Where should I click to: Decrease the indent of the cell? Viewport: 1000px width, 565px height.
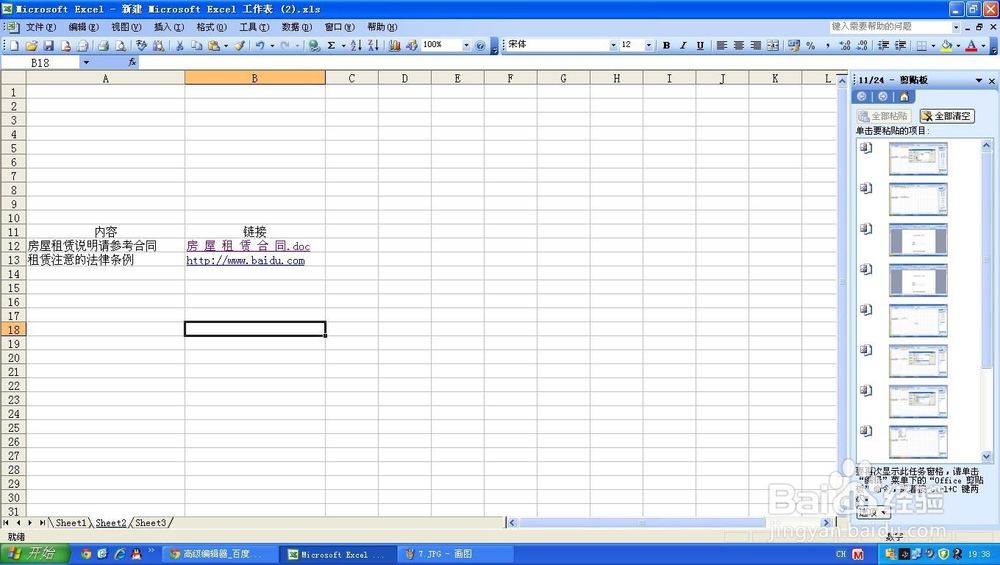(883, 45)
